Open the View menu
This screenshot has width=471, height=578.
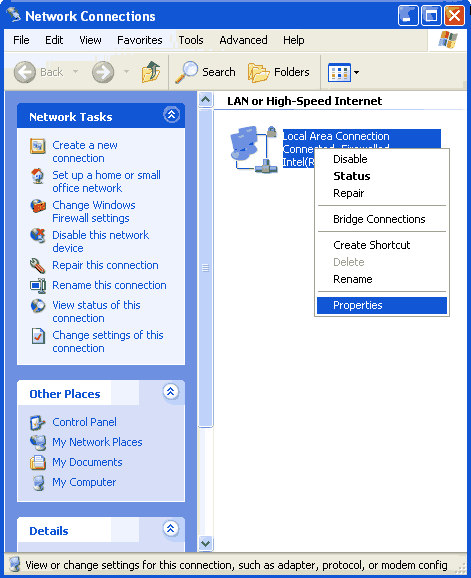point(90,40)
